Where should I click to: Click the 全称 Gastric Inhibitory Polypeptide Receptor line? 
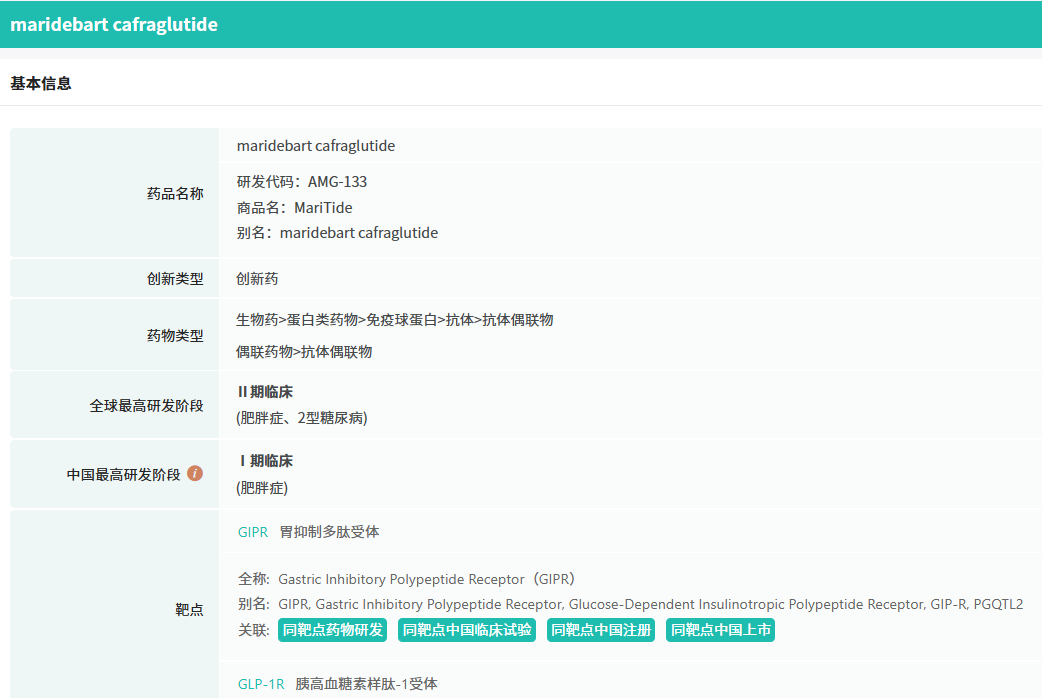406,579
